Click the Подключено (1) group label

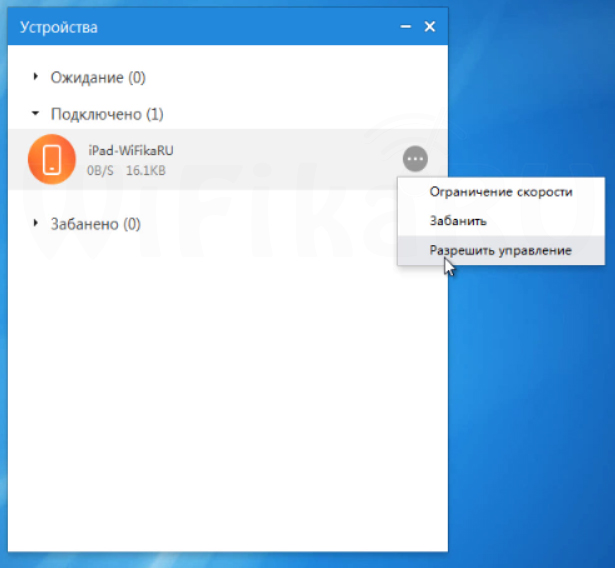tap(107, 114)
